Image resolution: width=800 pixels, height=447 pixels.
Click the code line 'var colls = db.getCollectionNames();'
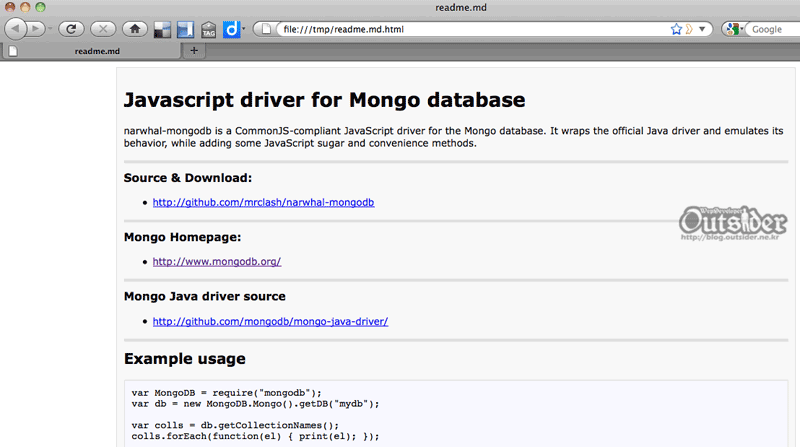[x=235, y=425]
